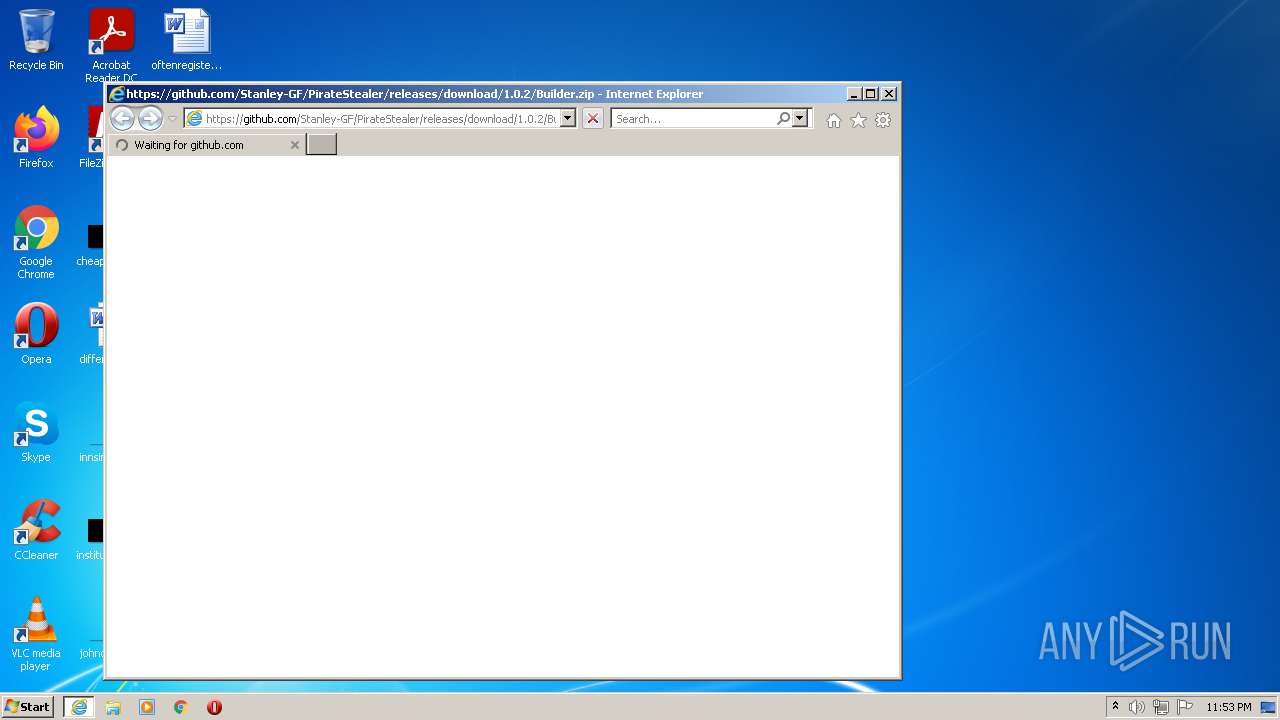The width and height of the screenshot is (1280, 720).
Task: Click the Show desktop button
Action: click(x=1269, y=707)
